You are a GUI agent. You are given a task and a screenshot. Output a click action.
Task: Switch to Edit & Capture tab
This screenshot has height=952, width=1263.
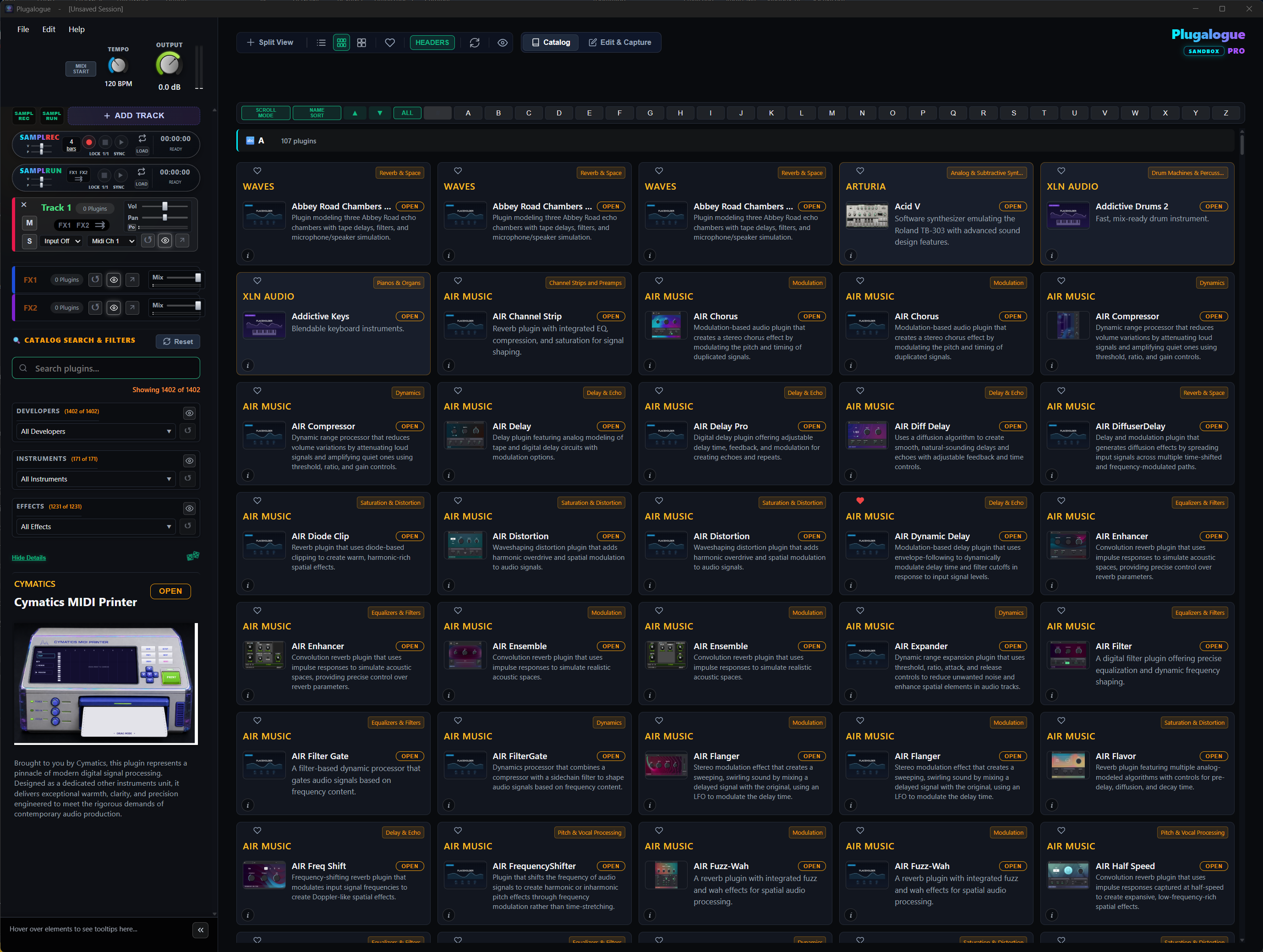(x=620, y=42)
